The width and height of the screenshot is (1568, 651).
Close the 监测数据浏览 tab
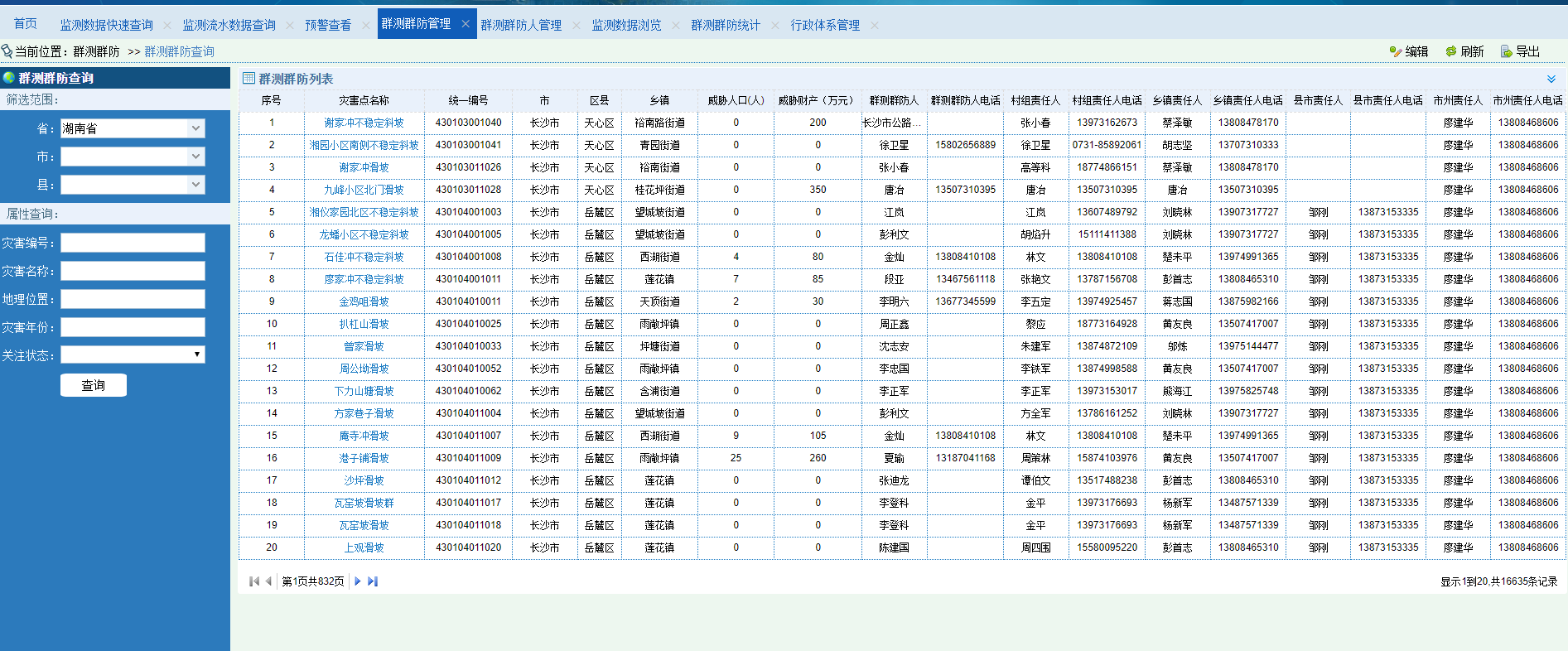tap(676, 26)
